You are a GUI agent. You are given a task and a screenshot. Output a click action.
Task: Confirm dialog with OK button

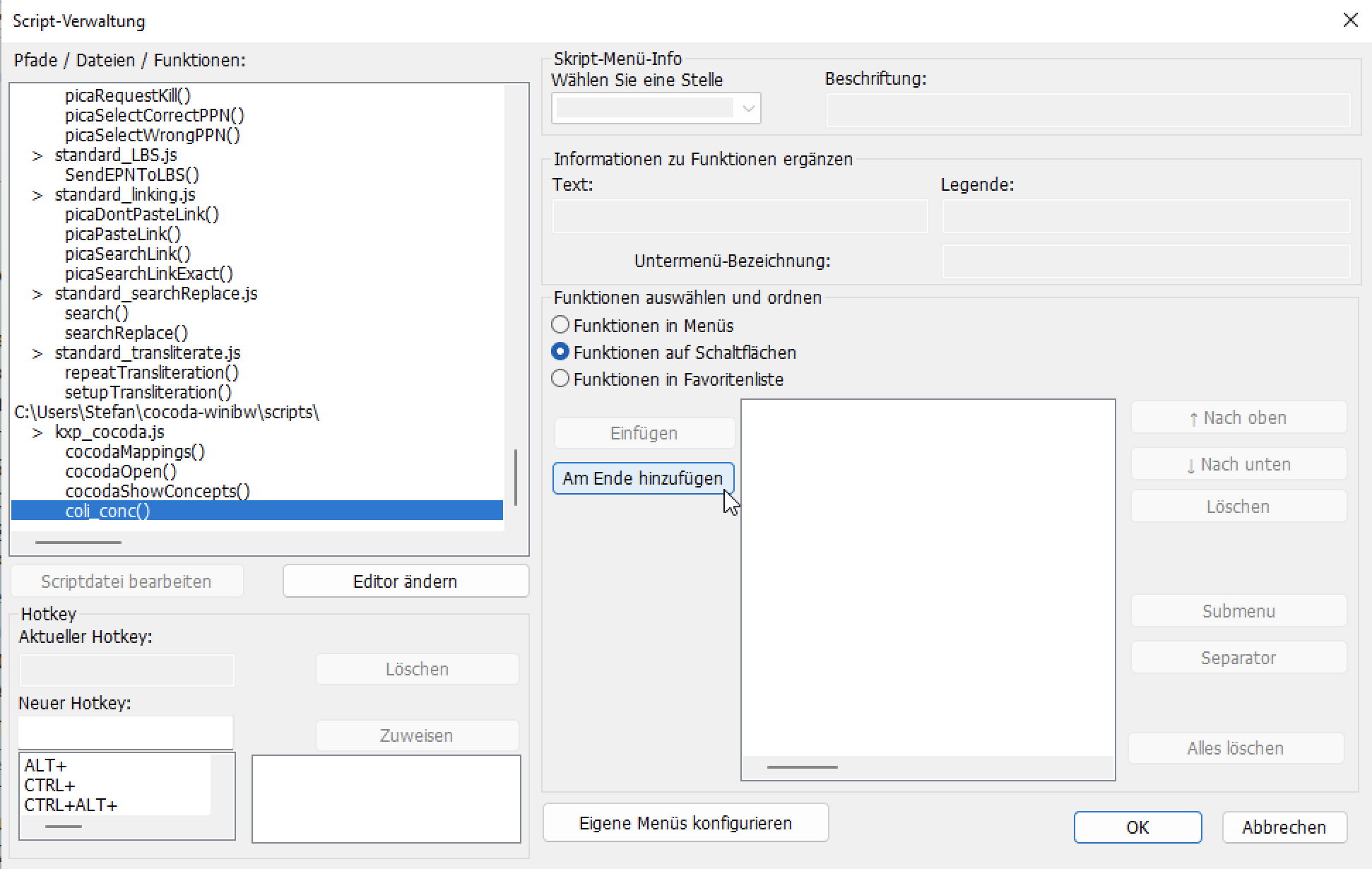pos(1137,827)
